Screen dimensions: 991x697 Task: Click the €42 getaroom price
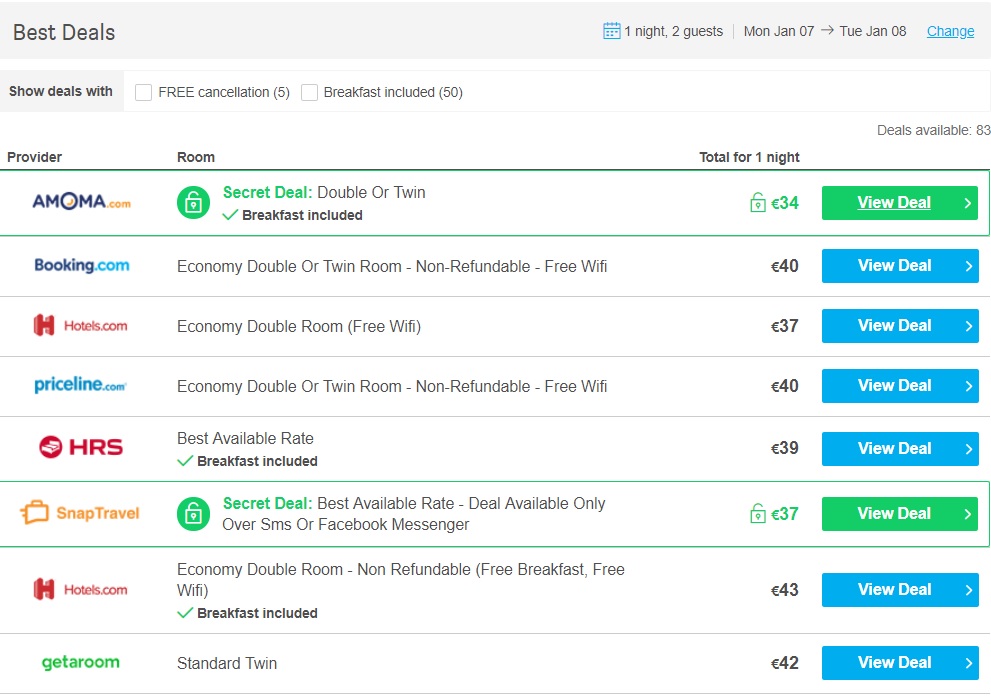click(784, 663)
